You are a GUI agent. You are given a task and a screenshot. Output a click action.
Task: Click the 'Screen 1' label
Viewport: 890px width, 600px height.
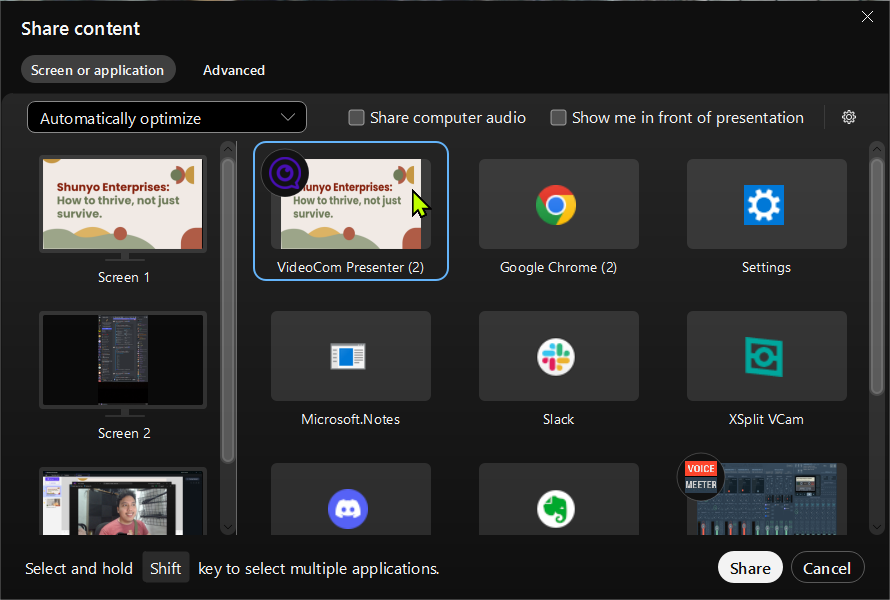pos(124,277)
